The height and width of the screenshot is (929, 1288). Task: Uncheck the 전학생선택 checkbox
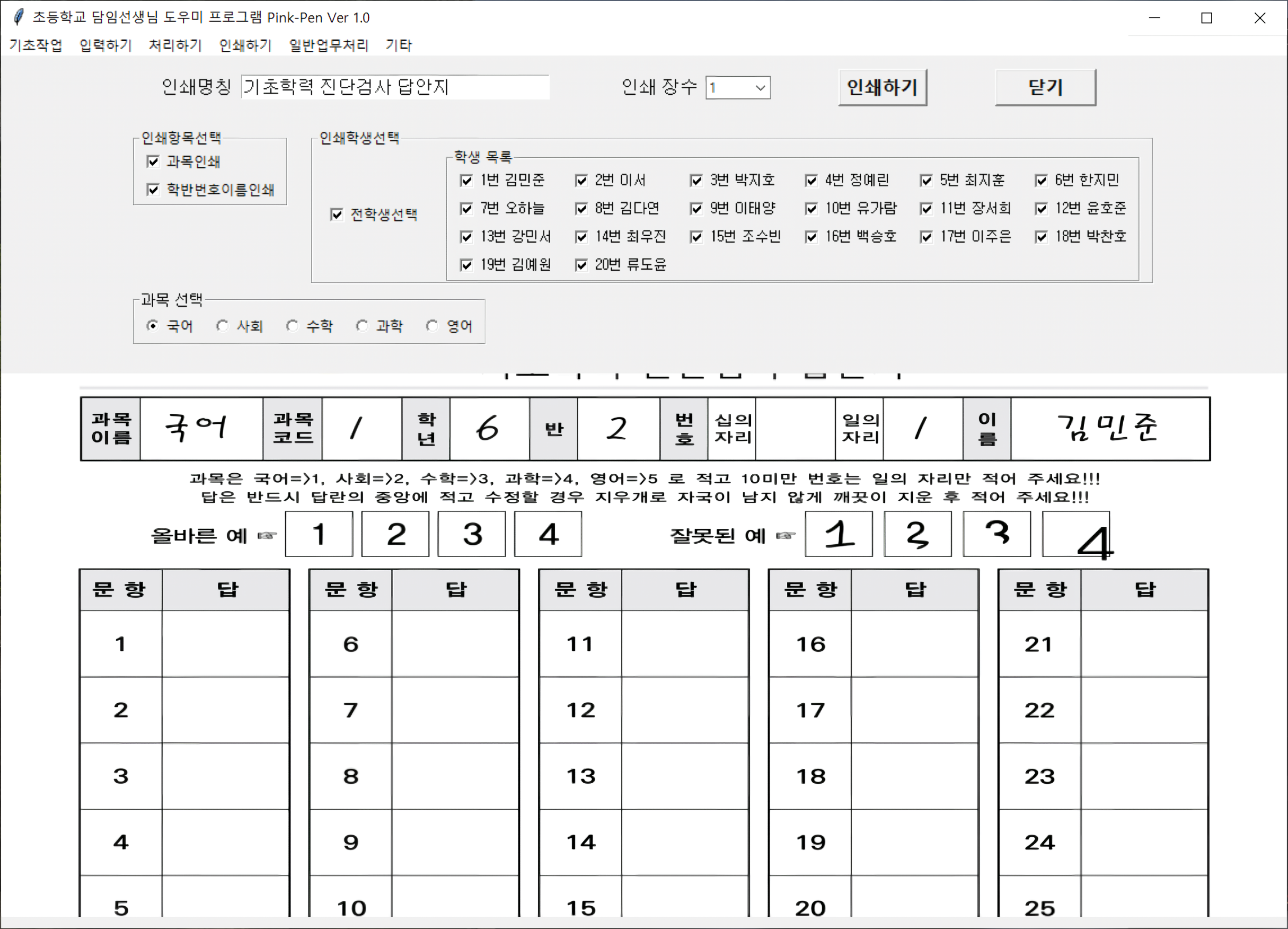tap(337, 214)
